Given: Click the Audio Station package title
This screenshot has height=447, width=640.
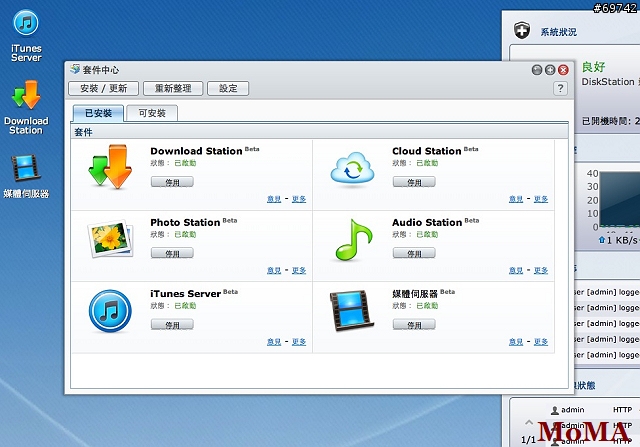Looking at the screenshot, I should pyautogui.click(x=427, y=222).
